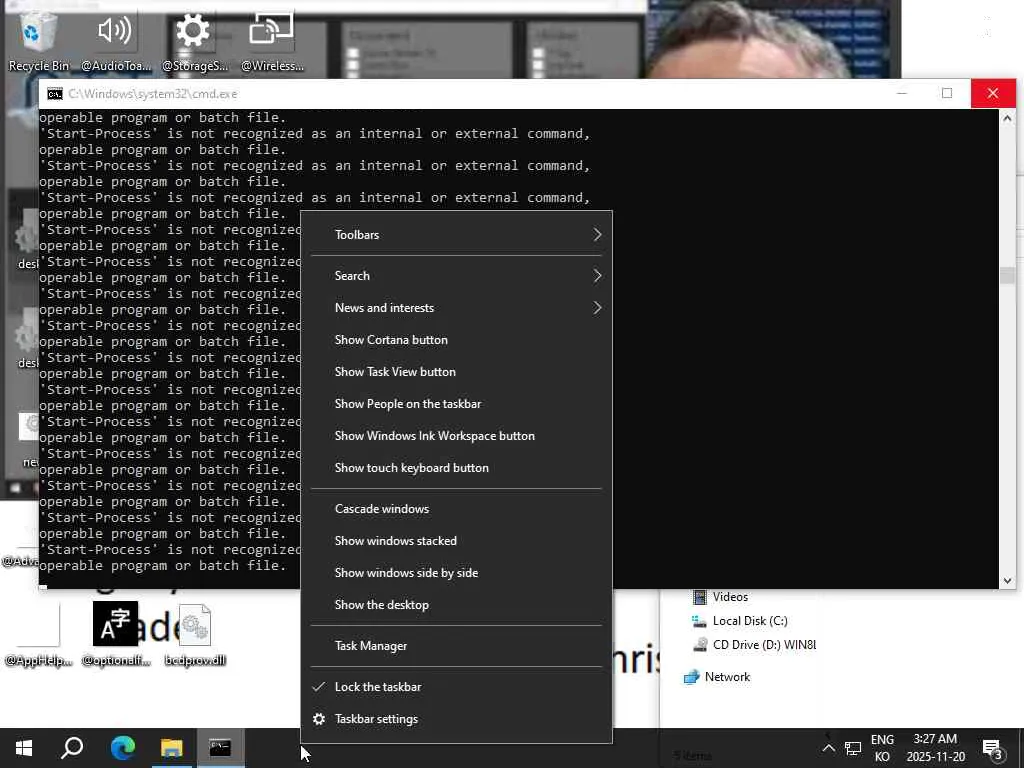1024x768 pixels.
Task: Choose Show windows stacked
Action: (x=456, y=541)
